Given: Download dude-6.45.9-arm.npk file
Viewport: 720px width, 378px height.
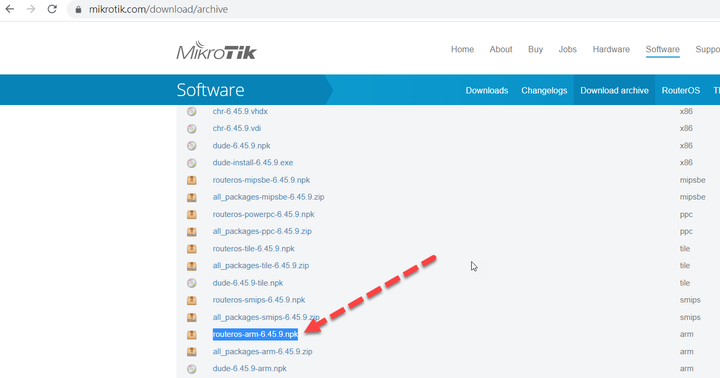Looking at the screenshot, I should pos(250,368).
